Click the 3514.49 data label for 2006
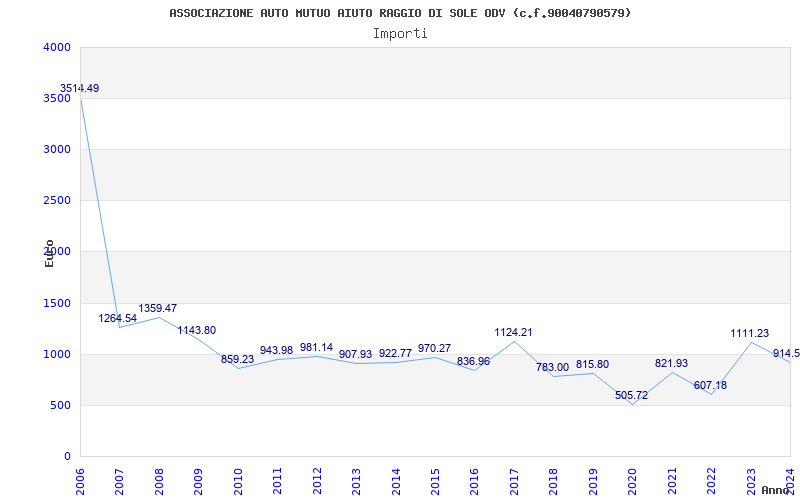 (79, 89)
